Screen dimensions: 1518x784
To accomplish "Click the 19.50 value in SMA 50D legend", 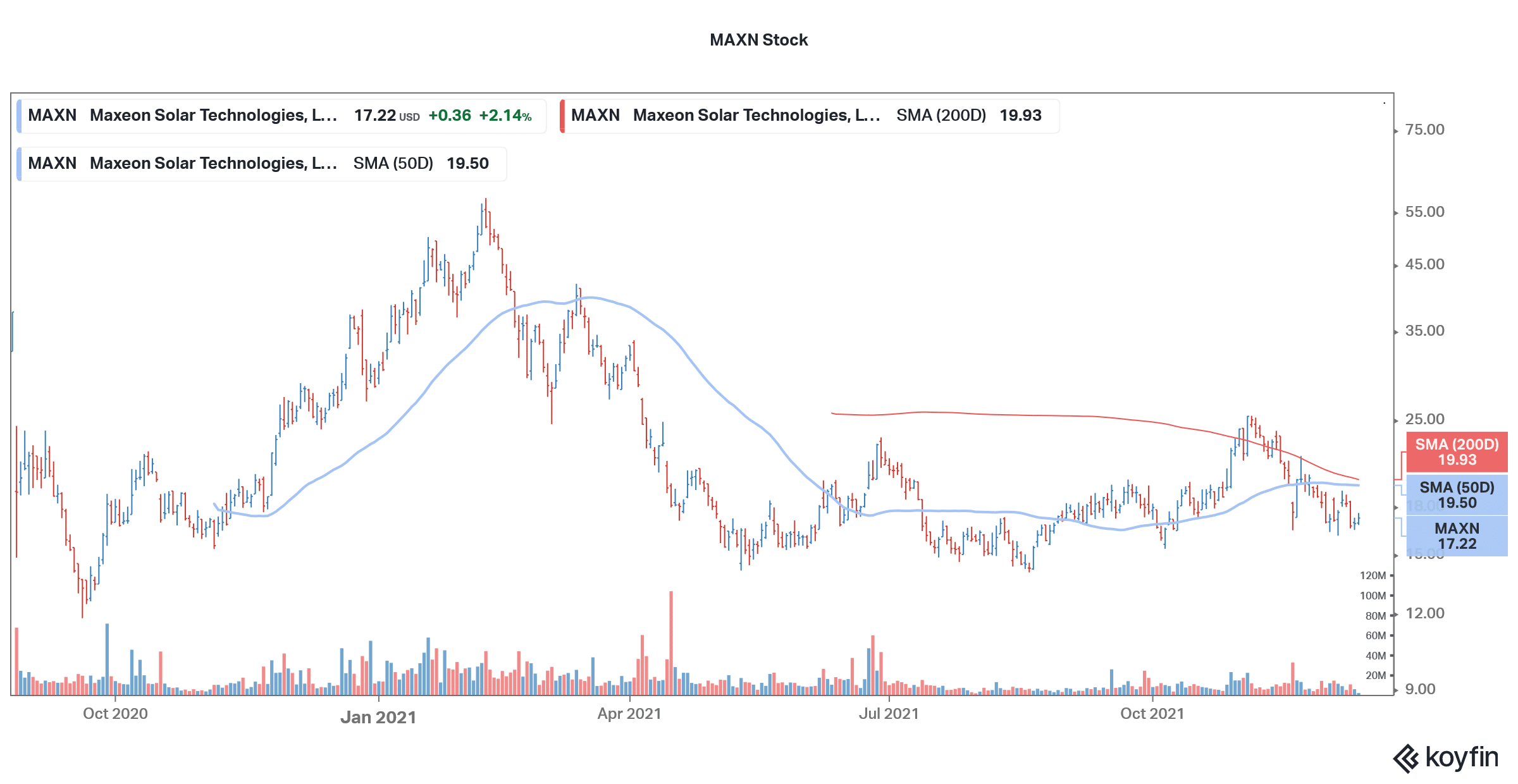I will point(467,164).
